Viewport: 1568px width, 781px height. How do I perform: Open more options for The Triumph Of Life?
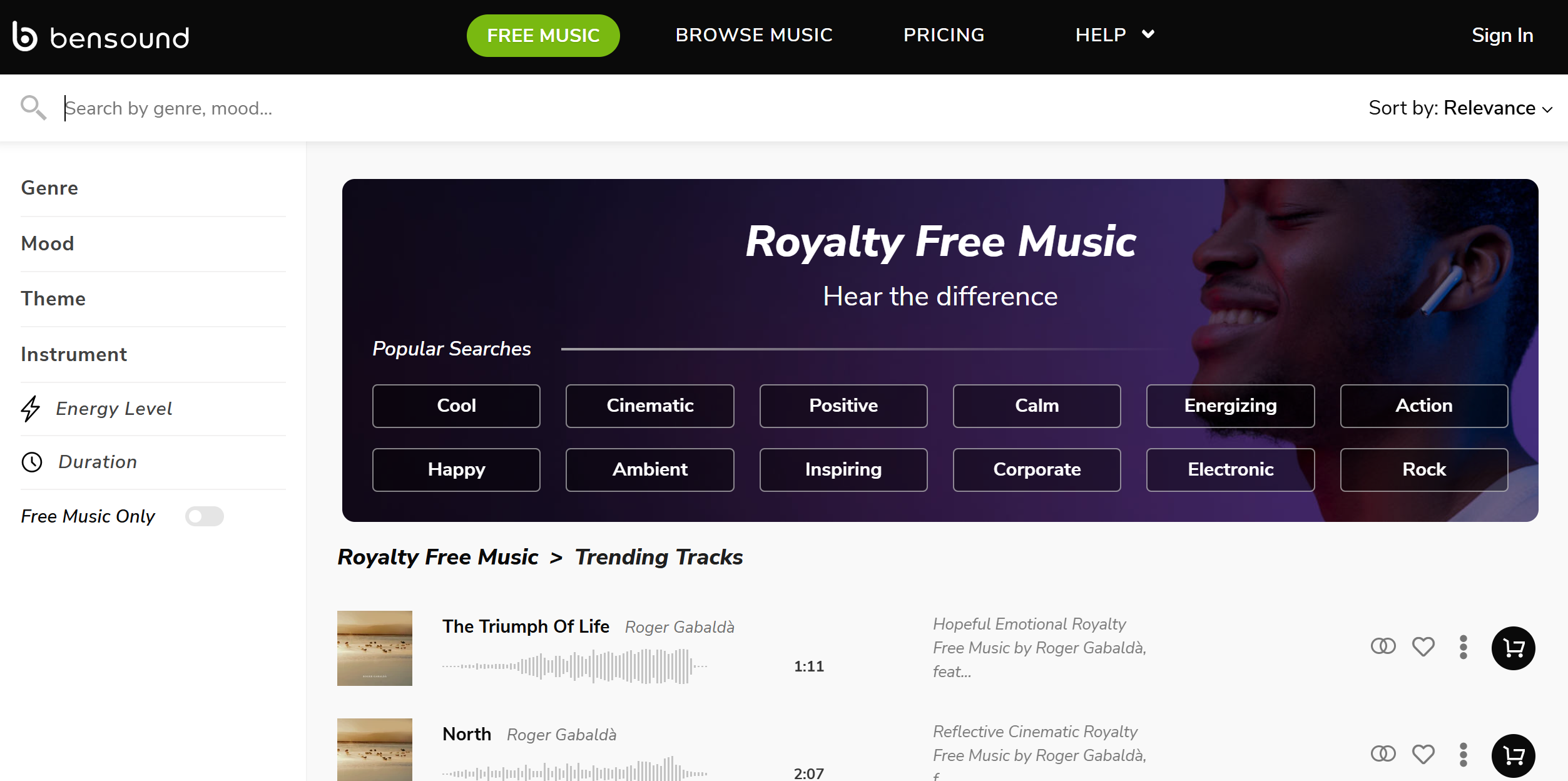tap(1463, 647)
